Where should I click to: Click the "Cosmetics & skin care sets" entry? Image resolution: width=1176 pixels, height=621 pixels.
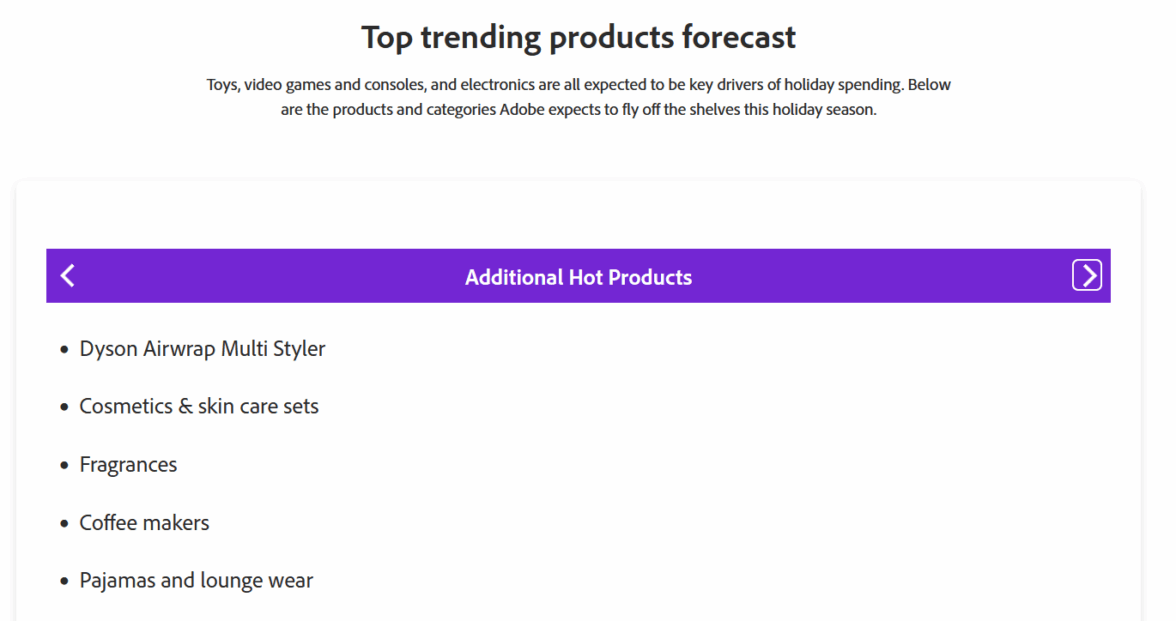point(199,407)
